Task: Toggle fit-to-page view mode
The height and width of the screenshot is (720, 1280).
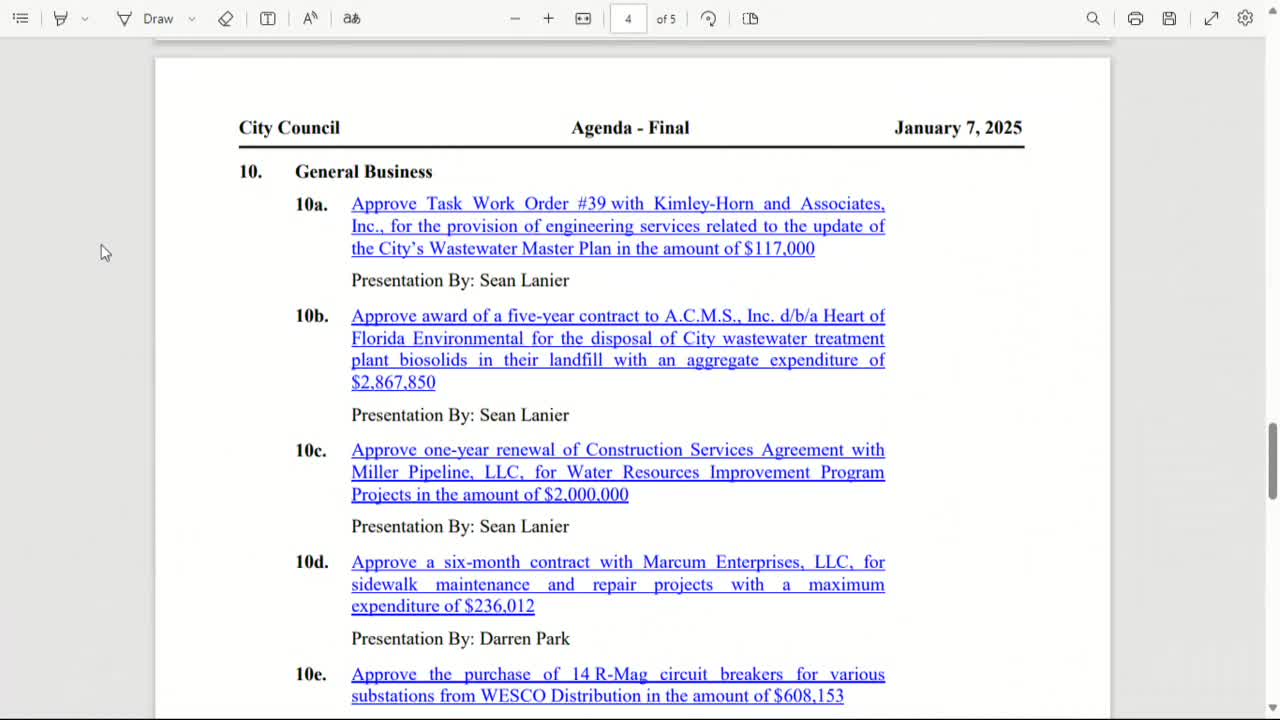Action: 583,18
